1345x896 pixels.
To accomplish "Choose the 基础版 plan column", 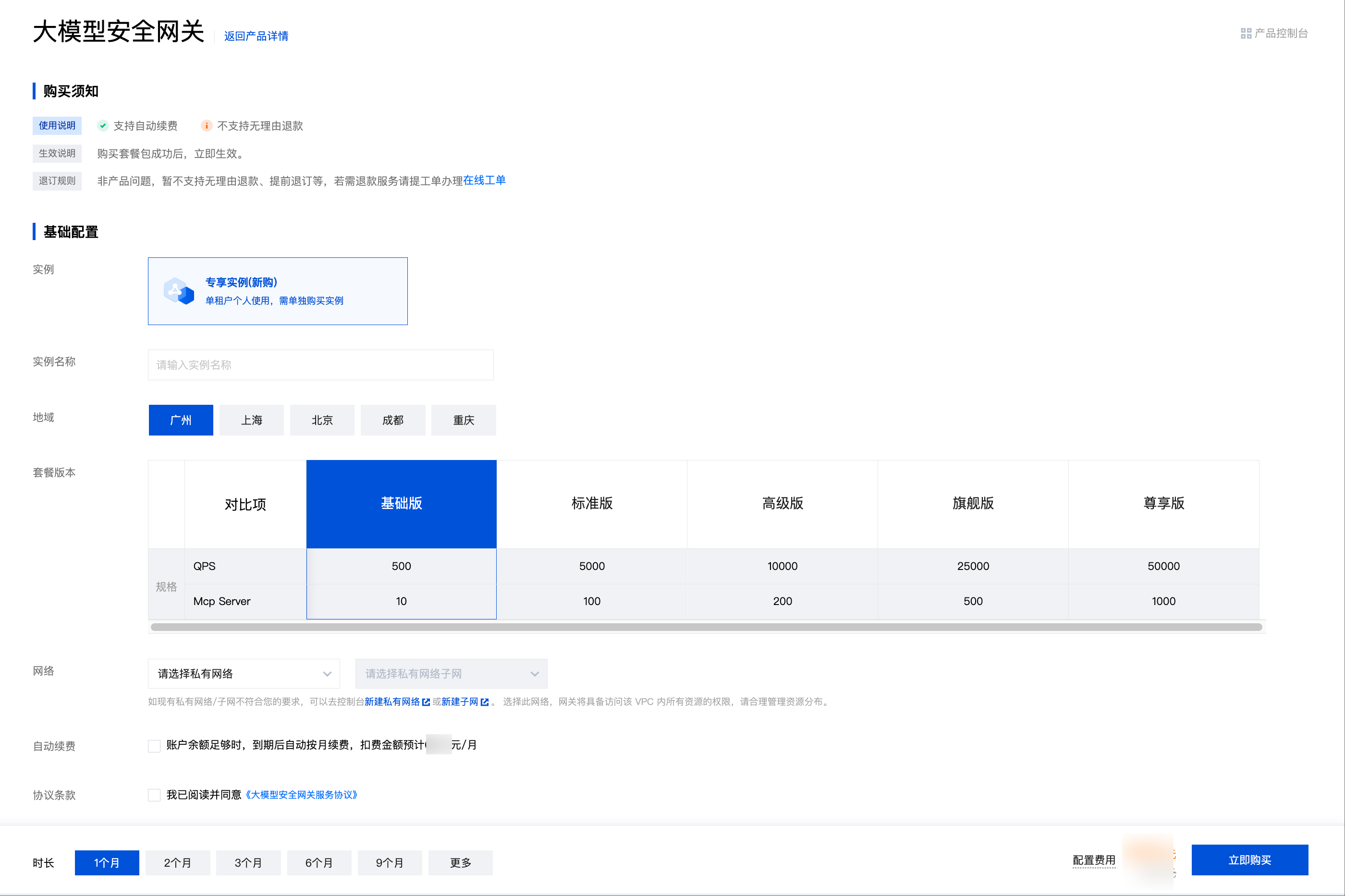I will [401, 504].
